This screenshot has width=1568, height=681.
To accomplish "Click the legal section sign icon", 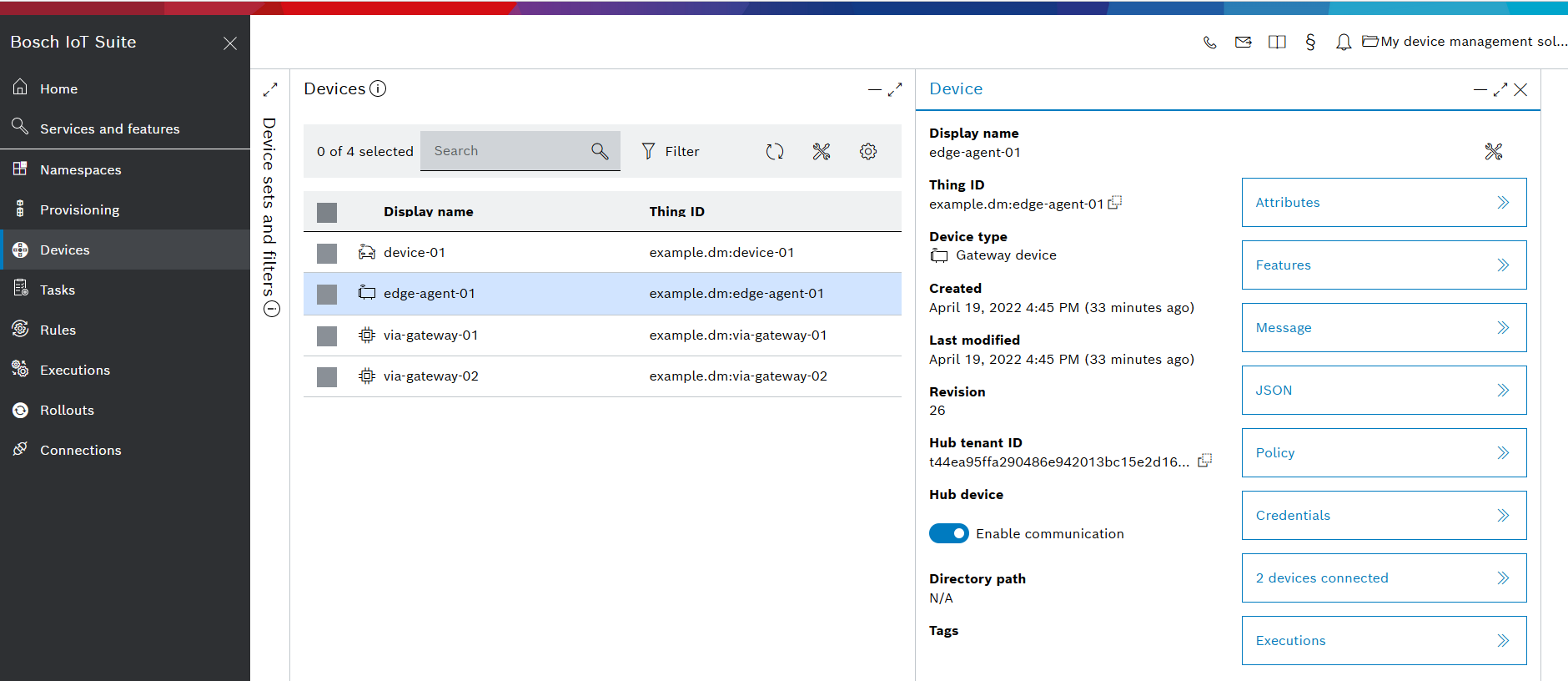I will point(1310,42).
